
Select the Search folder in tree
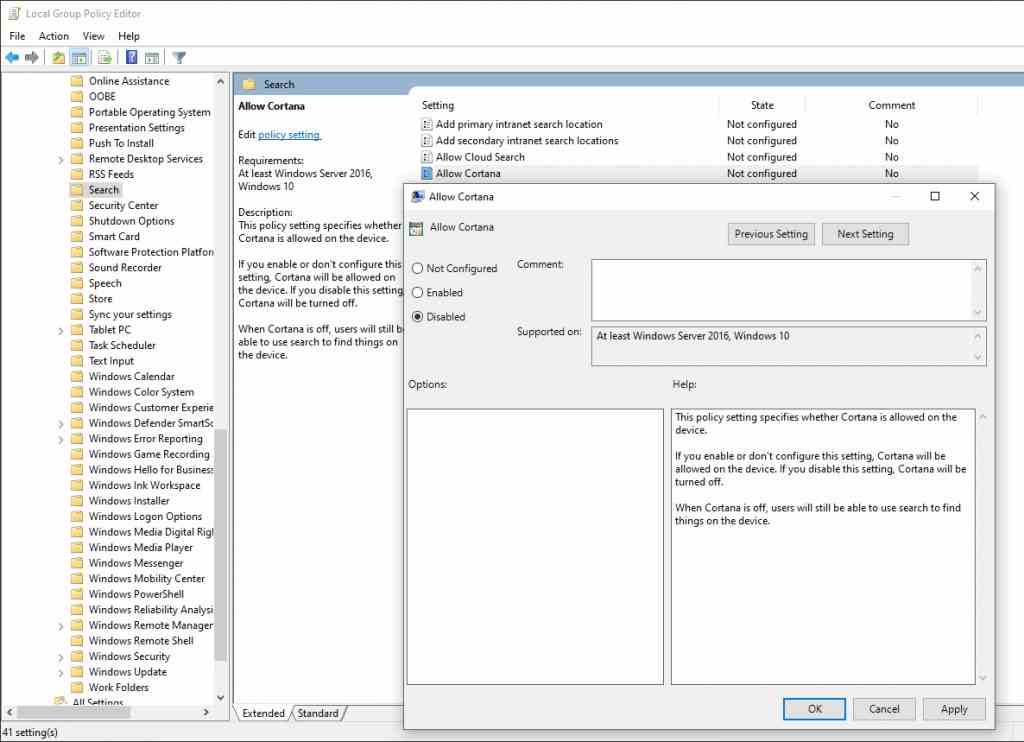(104, 190)
